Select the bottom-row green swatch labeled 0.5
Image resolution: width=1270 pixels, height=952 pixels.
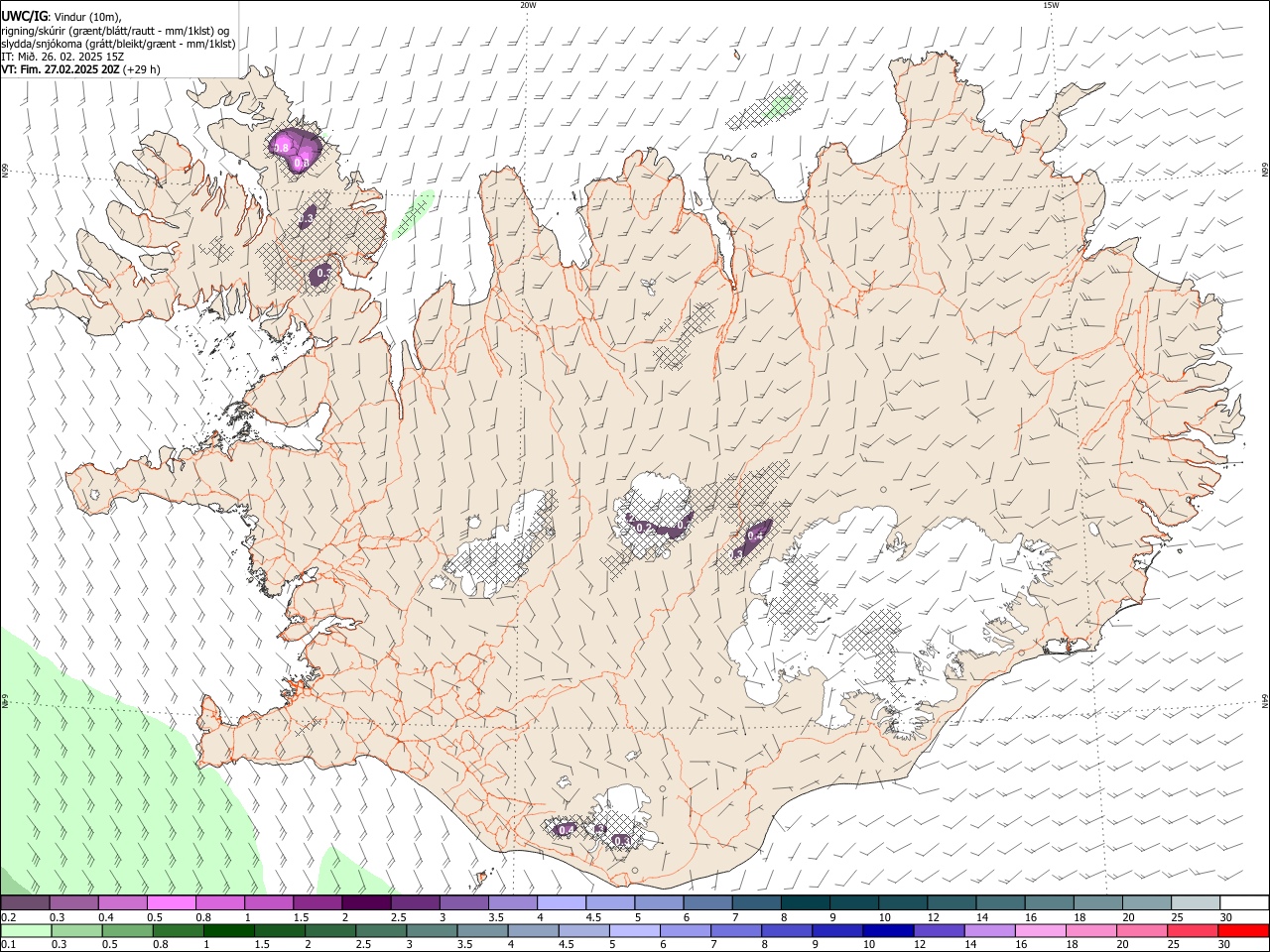[x=126, y=930]
